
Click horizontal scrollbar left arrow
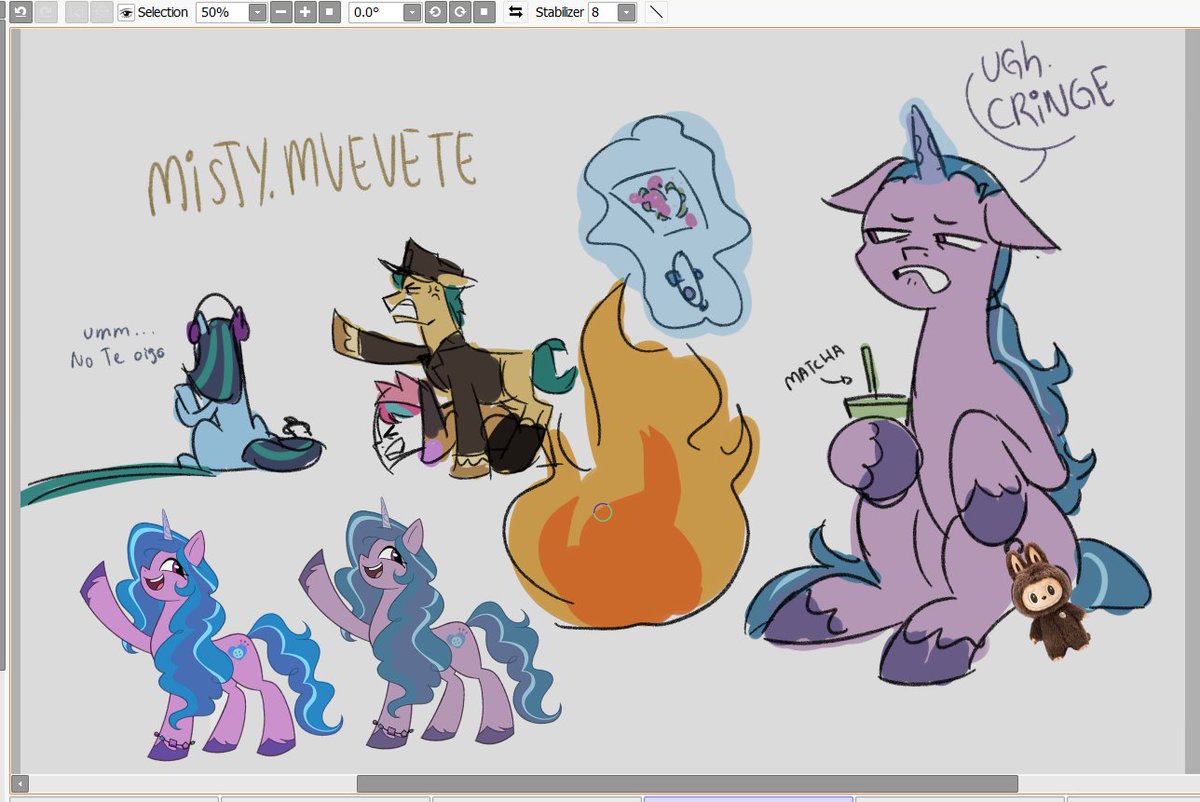pos(18,784)
